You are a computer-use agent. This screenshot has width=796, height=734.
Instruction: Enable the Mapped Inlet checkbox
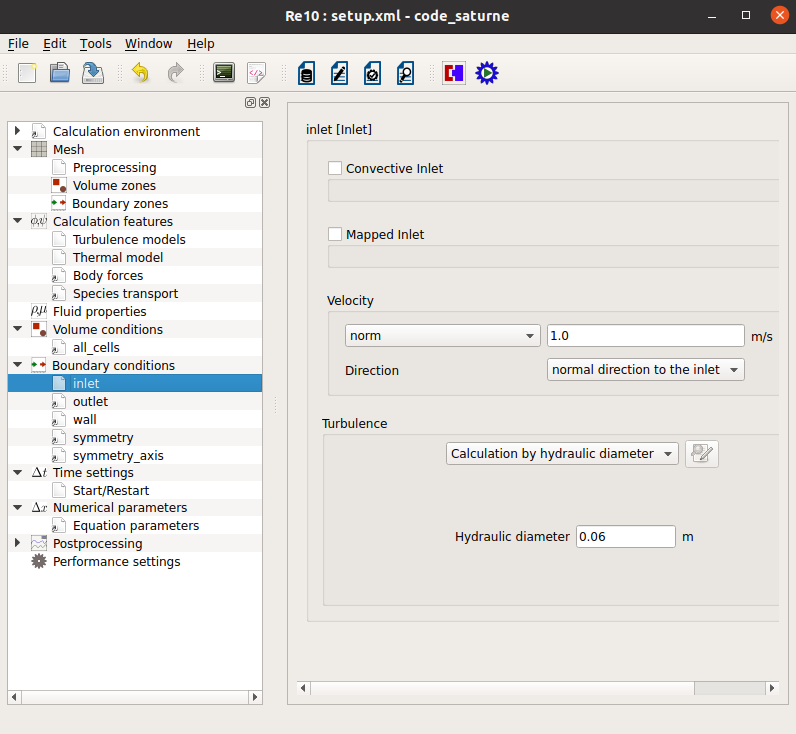[x=335, y=235]
